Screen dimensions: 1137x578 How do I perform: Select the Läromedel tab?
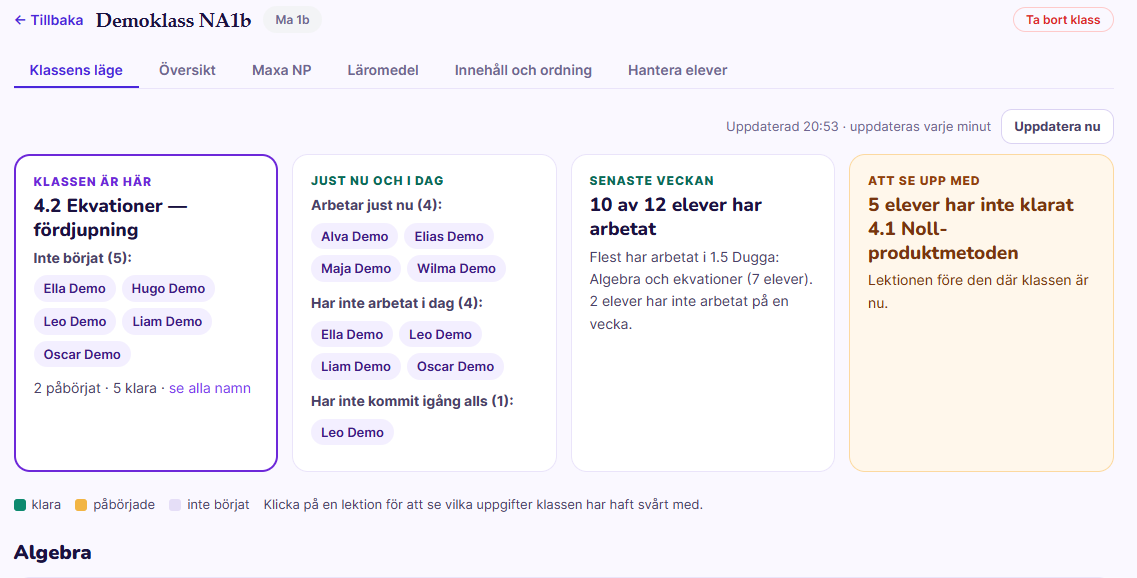(383, 70)
